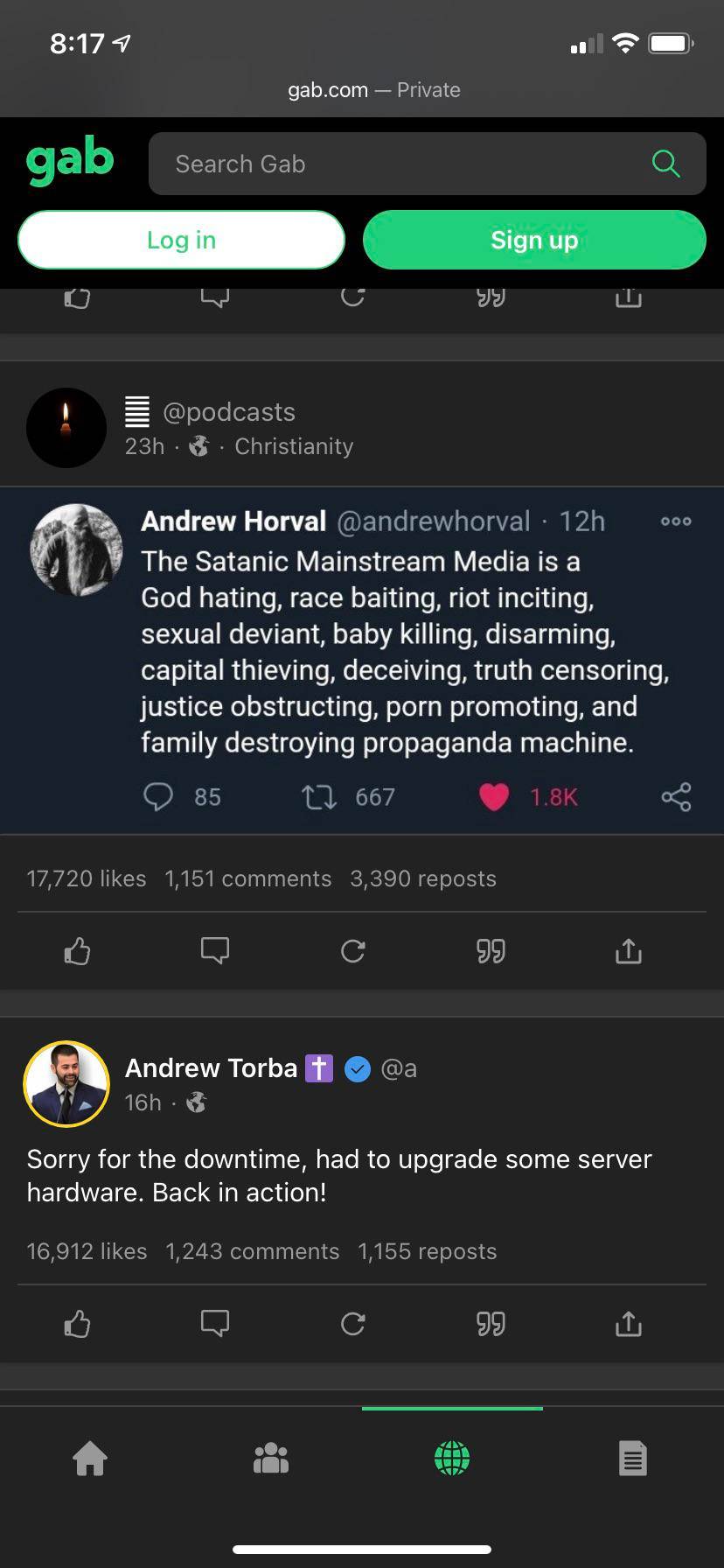Viewport: 724px width, 1568px height.
Task: Repost the @podcasts Christianity post
Action: (353, 951)
